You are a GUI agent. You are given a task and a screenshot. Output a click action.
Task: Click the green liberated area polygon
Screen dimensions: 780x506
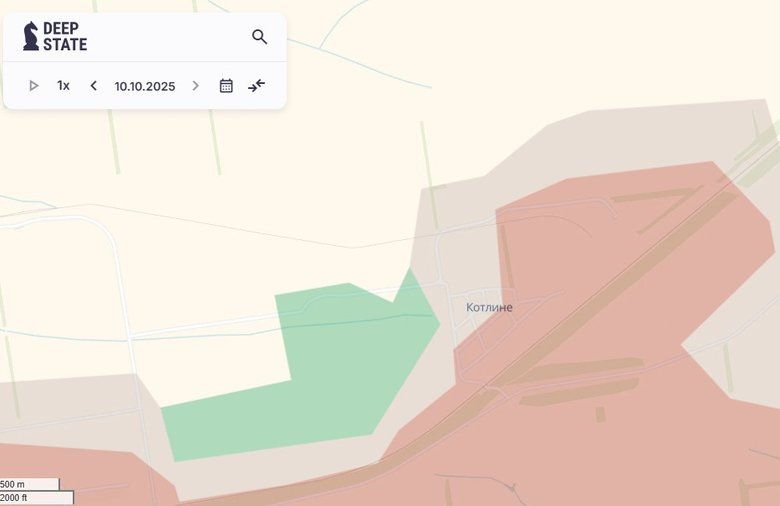(330, 370)
